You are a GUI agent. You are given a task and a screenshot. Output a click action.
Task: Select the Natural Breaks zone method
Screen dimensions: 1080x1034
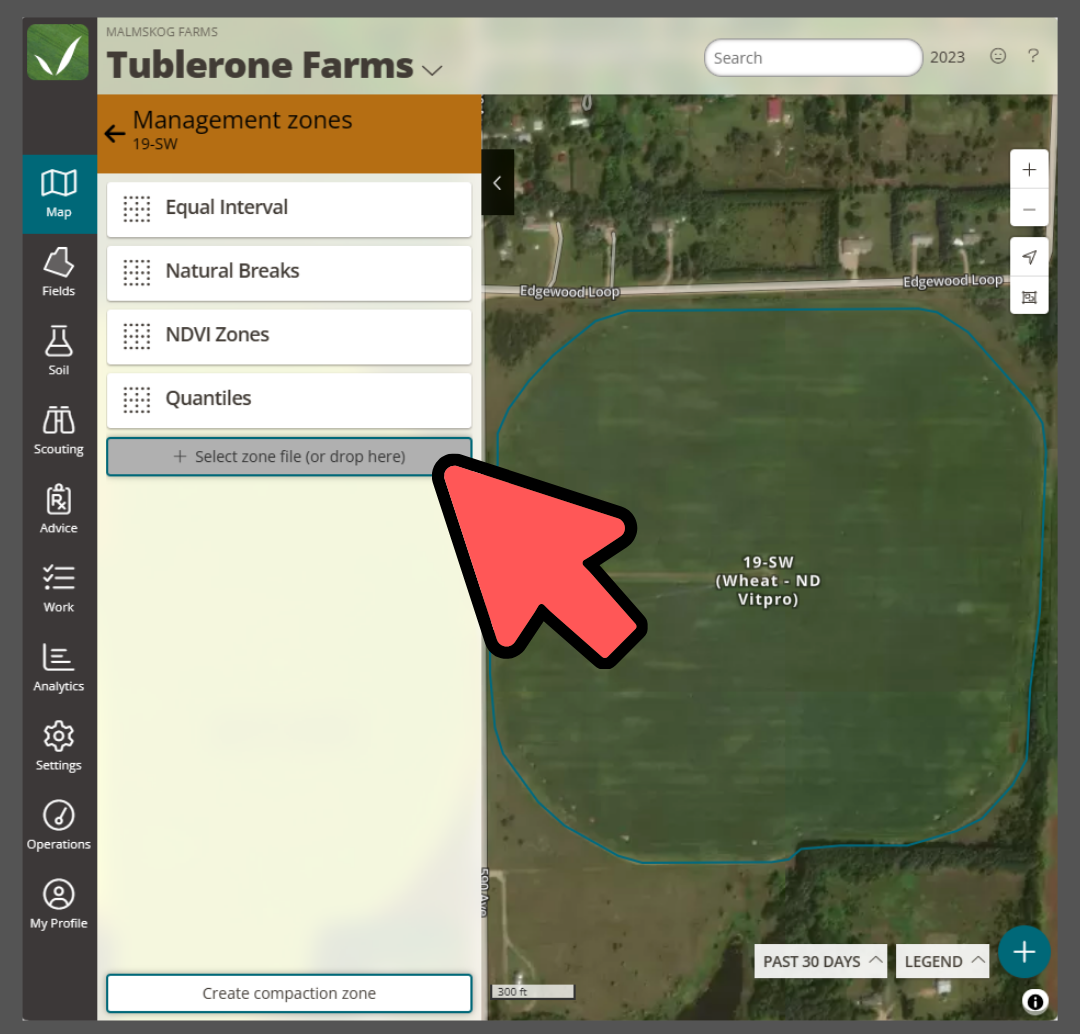click(289, 272)
